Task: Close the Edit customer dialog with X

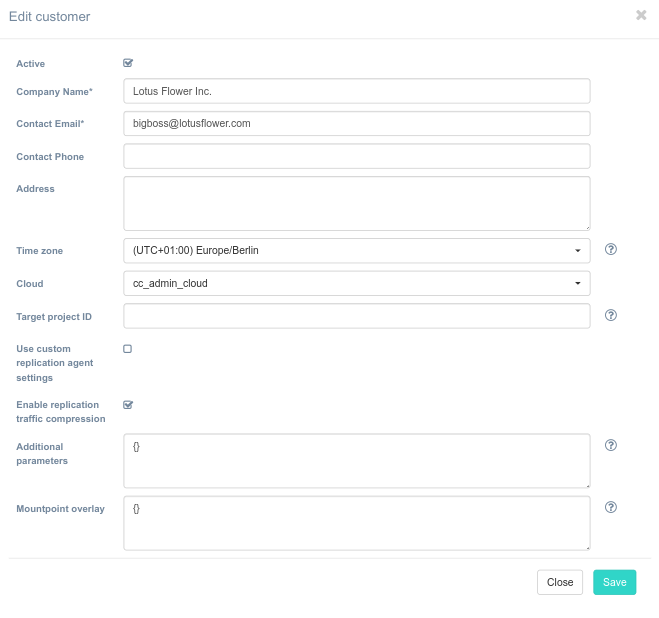Action: click(641, 15)
